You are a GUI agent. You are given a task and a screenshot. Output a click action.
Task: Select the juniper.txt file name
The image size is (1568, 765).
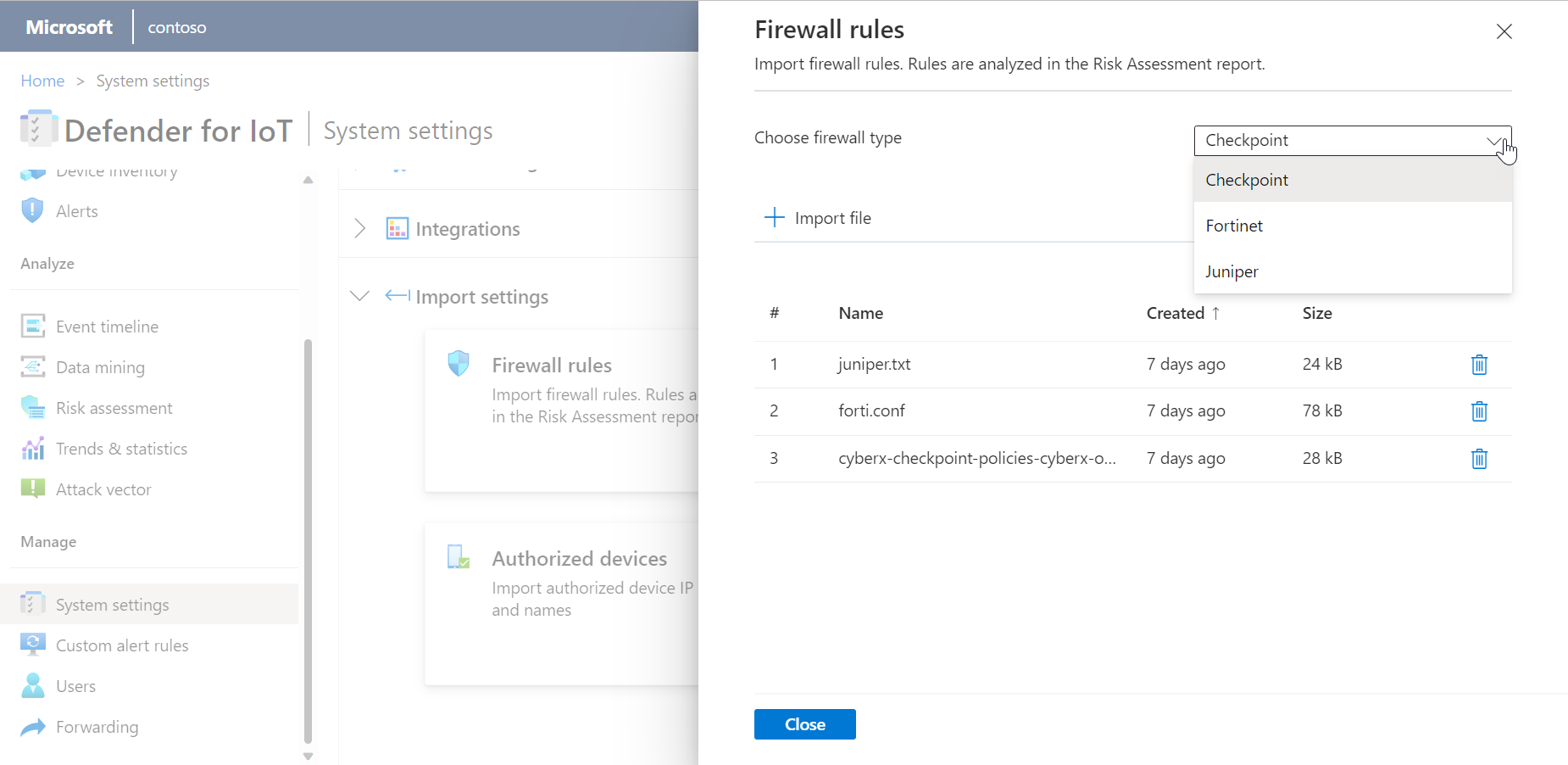click(874, 364)
